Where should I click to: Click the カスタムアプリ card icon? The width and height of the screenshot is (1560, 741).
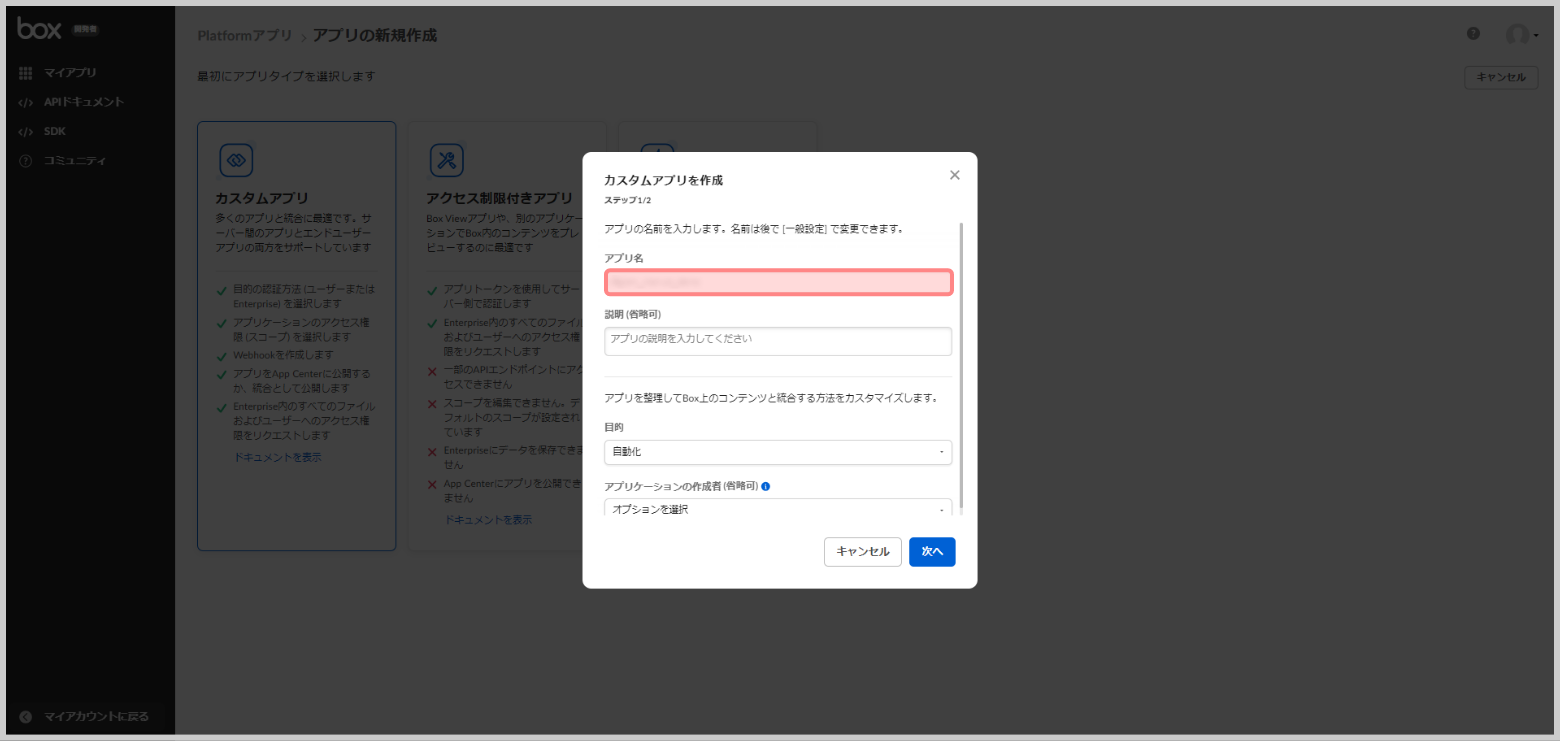pyautogui.click(x=236, y=159)
